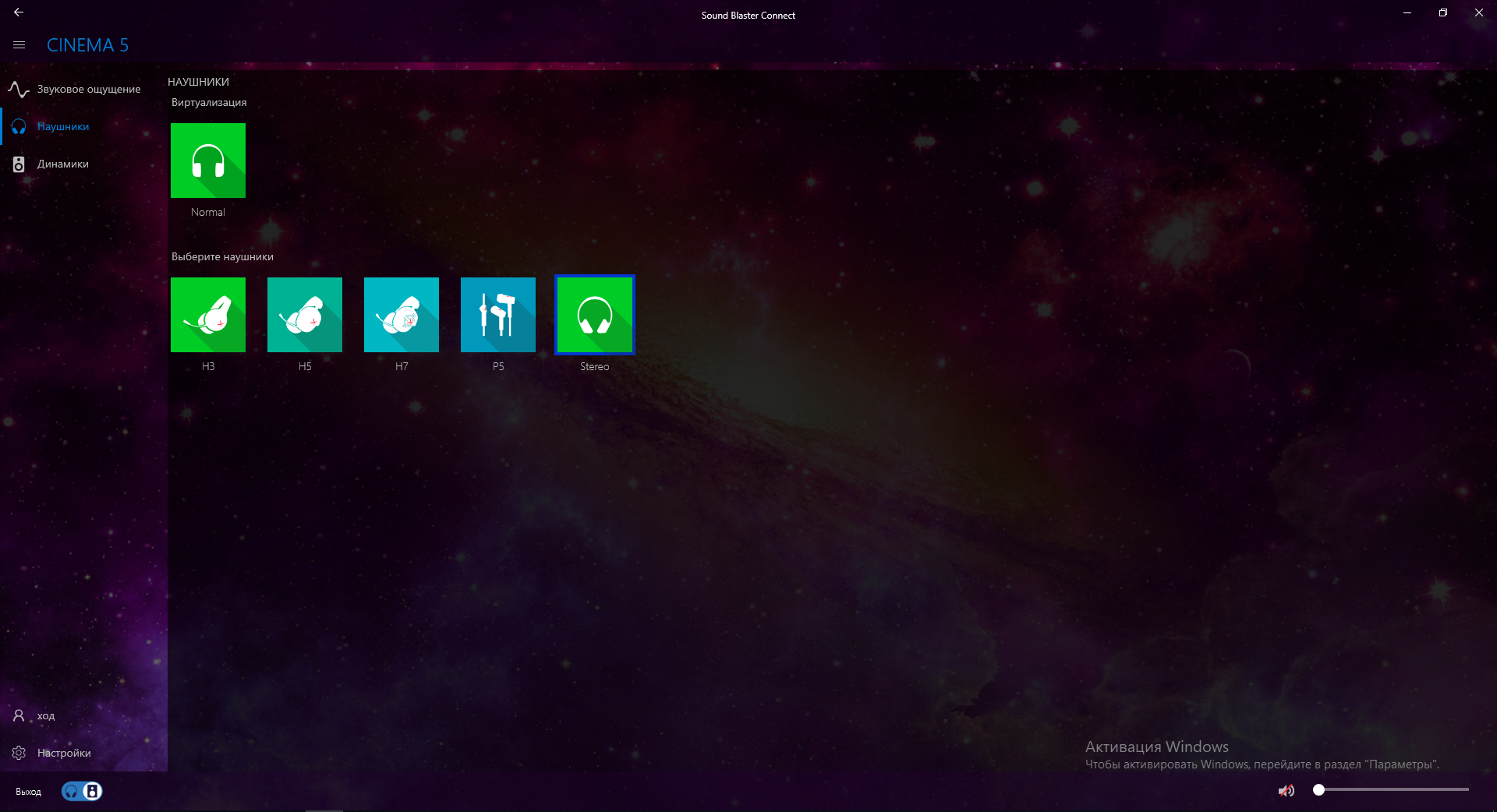The width and height of the screenshot is (1497, 812).
Task: Click the Stereo caption under tile
Action: 595,366
